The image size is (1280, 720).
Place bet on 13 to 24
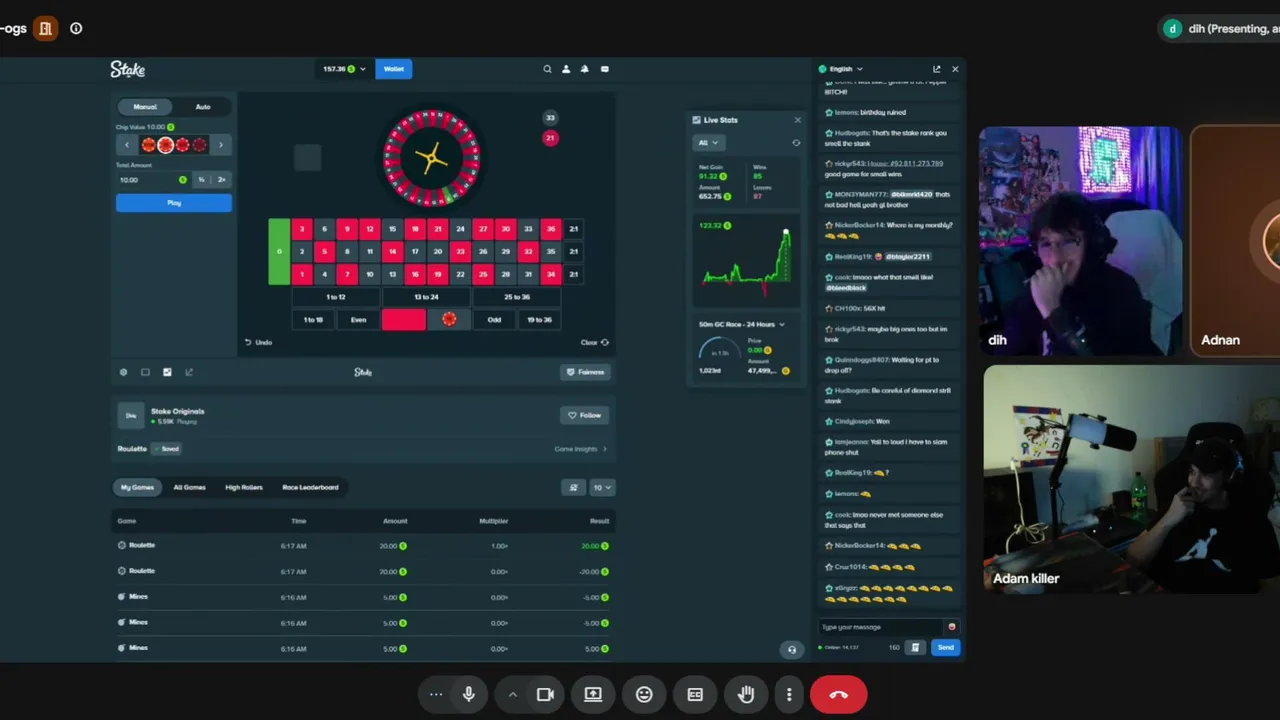point(426,297)
